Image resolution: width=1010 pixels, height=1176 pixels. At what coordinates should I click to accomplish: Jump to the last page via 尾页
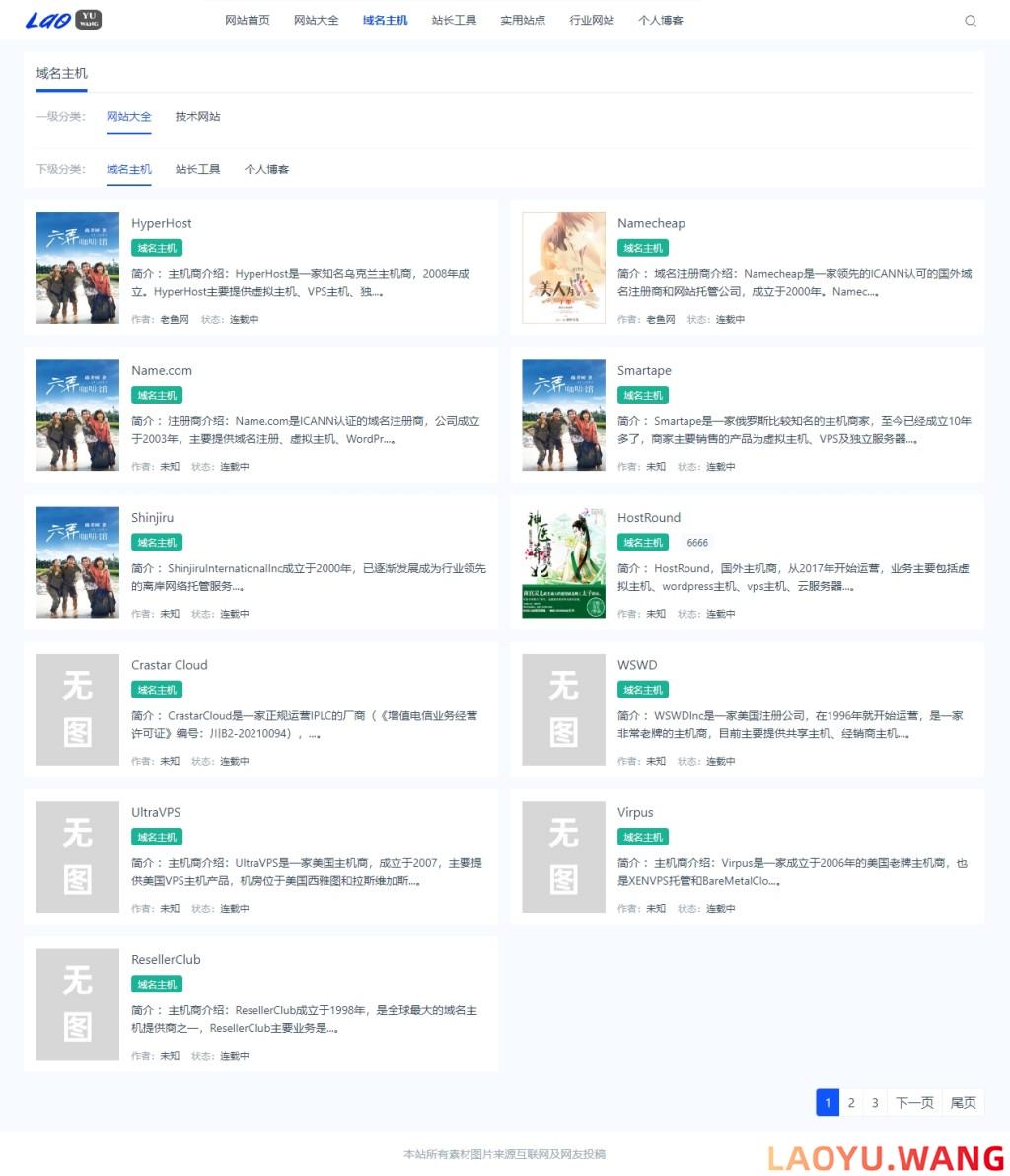964,1103
